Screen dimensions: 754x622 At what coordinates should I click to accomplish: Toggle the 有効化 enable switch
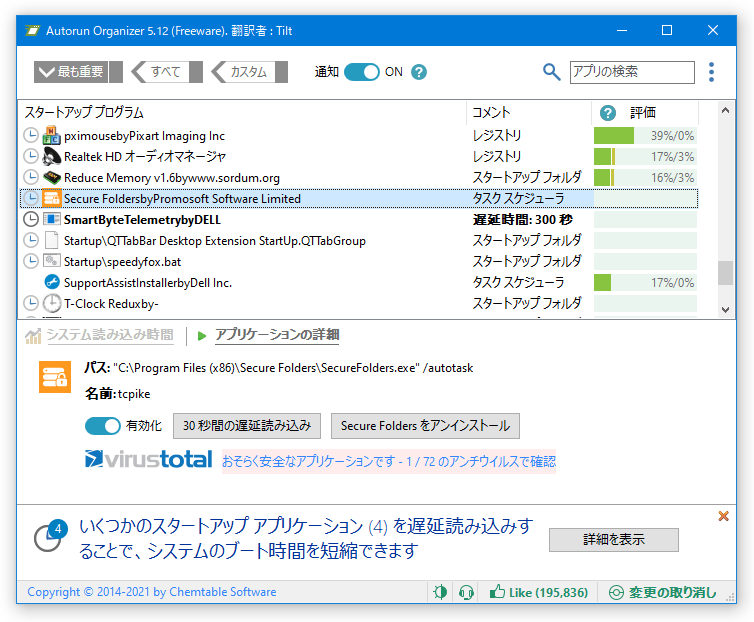102,426
